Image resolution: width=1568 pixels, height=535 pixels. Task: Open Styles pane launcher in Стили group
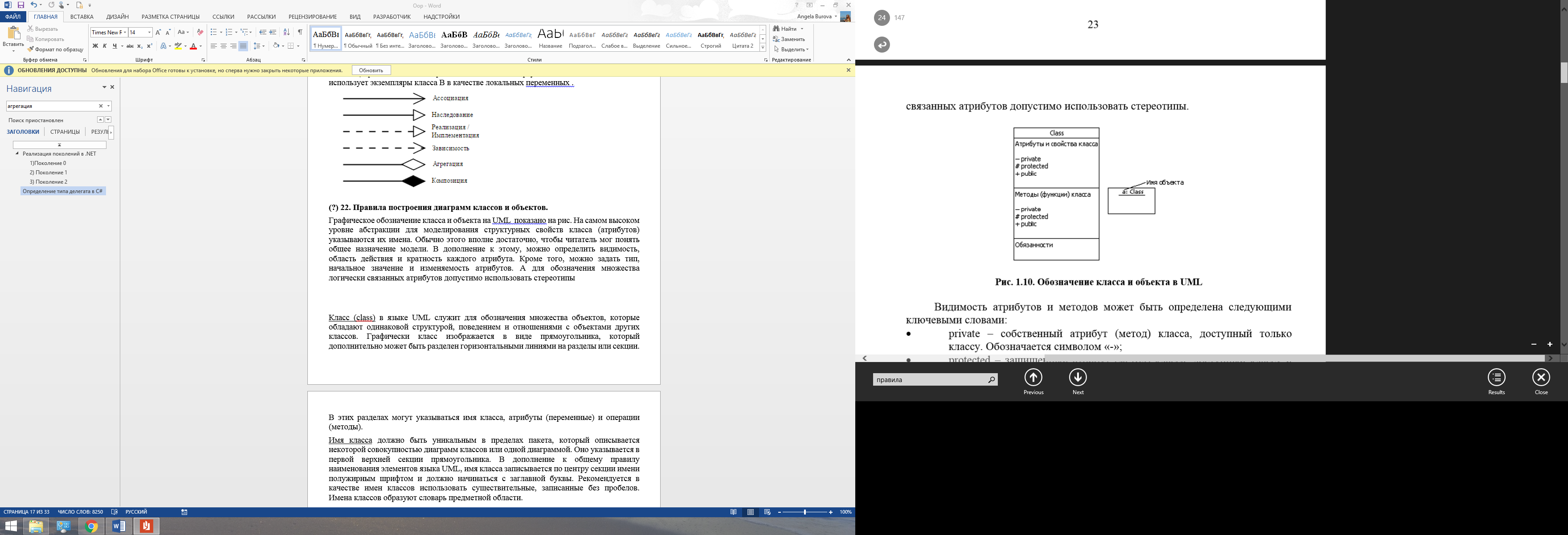pos(766,60)
